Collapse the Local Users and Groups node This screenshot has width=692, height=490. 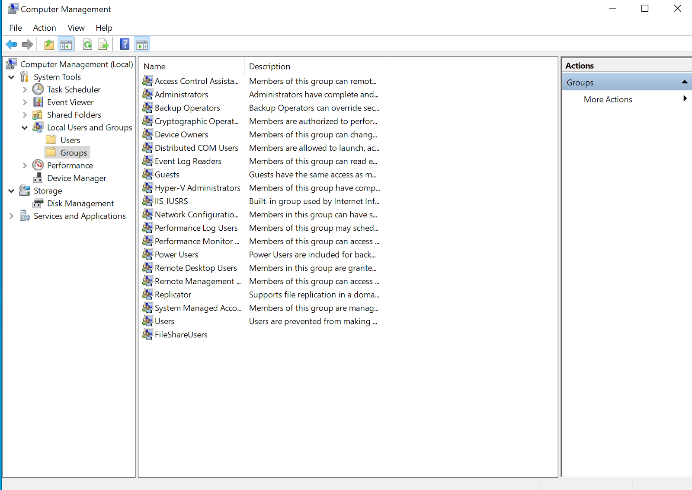[24, 128]
